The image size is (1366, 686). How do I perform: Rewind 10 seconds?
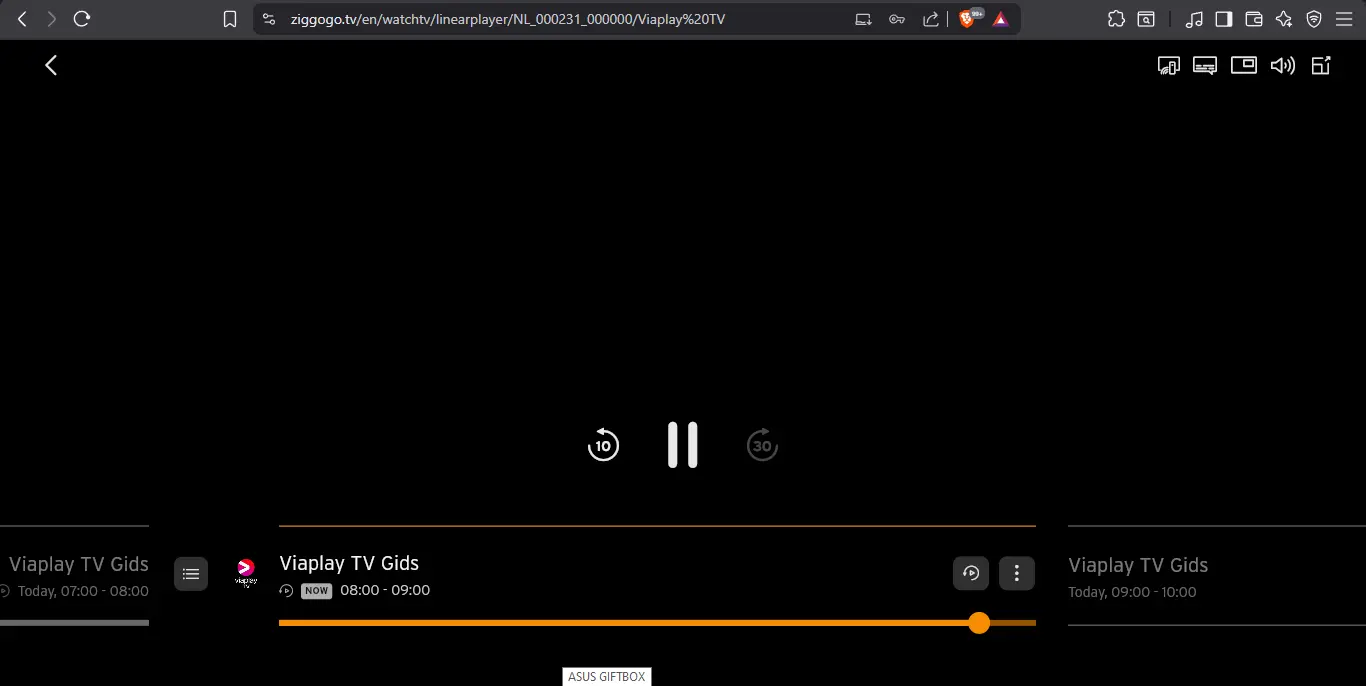click(x=603, y=444)
